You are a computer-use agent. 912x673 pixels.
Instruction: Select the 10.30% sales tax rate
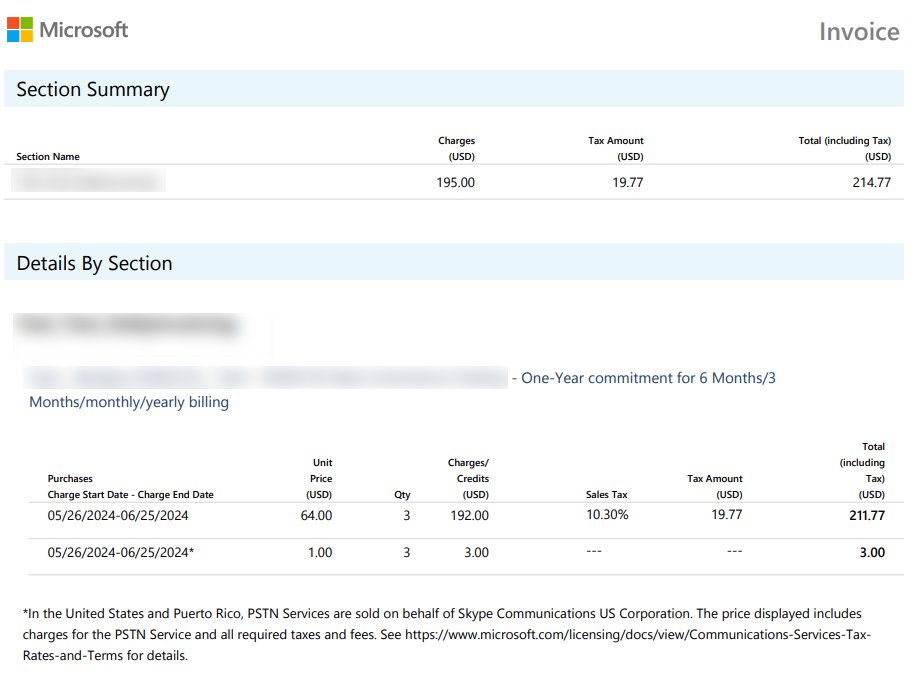pos(607,515)
